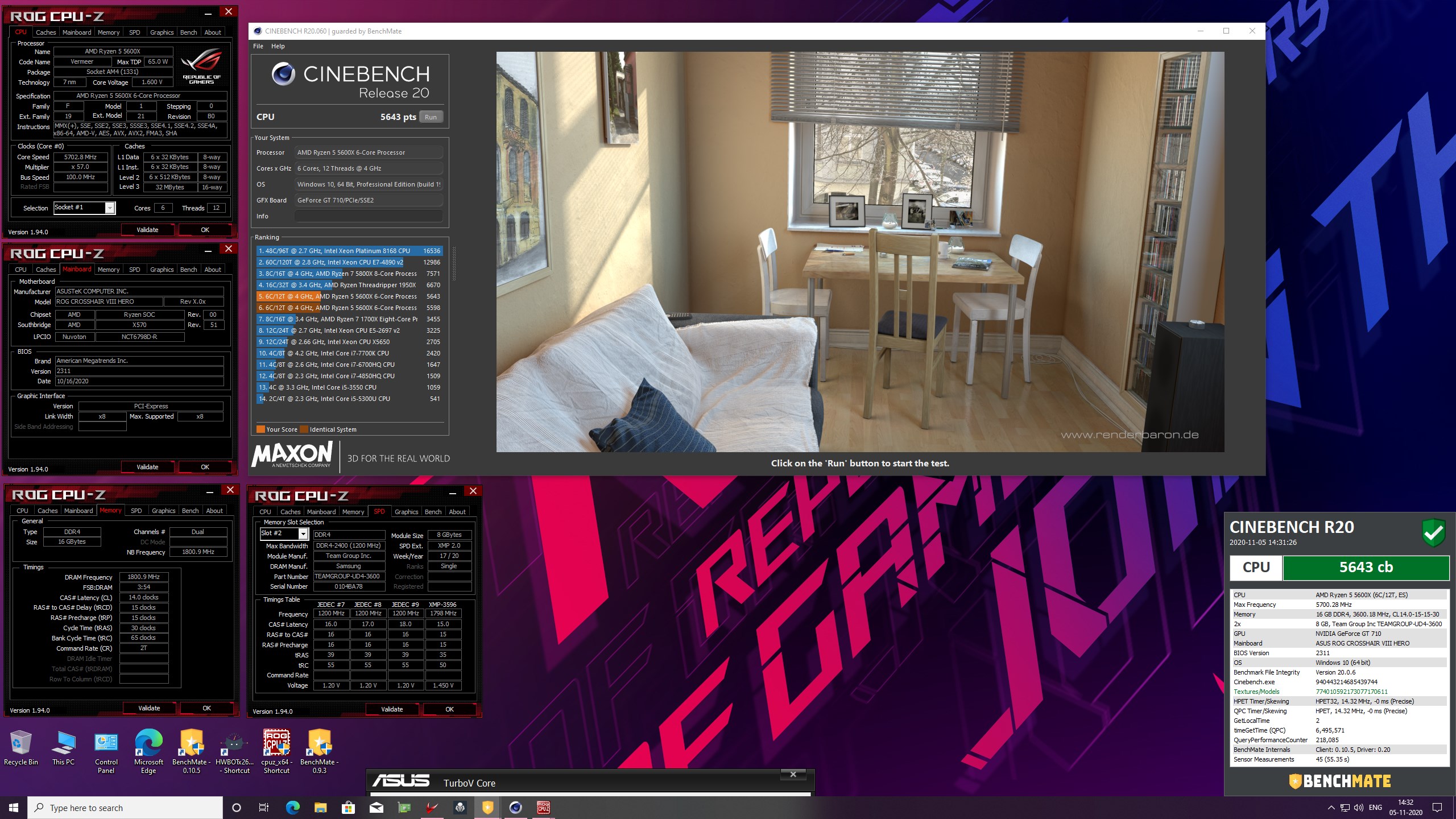Click ranking panel resize grip handle
The image size is (1456, 819).
tap(453, 263)
